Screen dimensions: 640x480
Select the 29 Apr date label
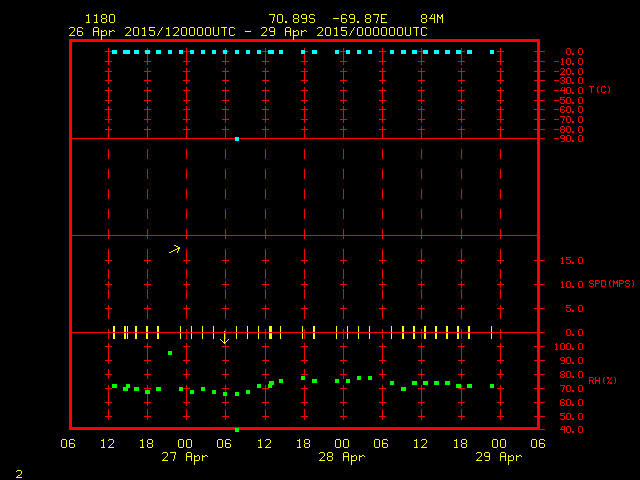tap(498, 457)
